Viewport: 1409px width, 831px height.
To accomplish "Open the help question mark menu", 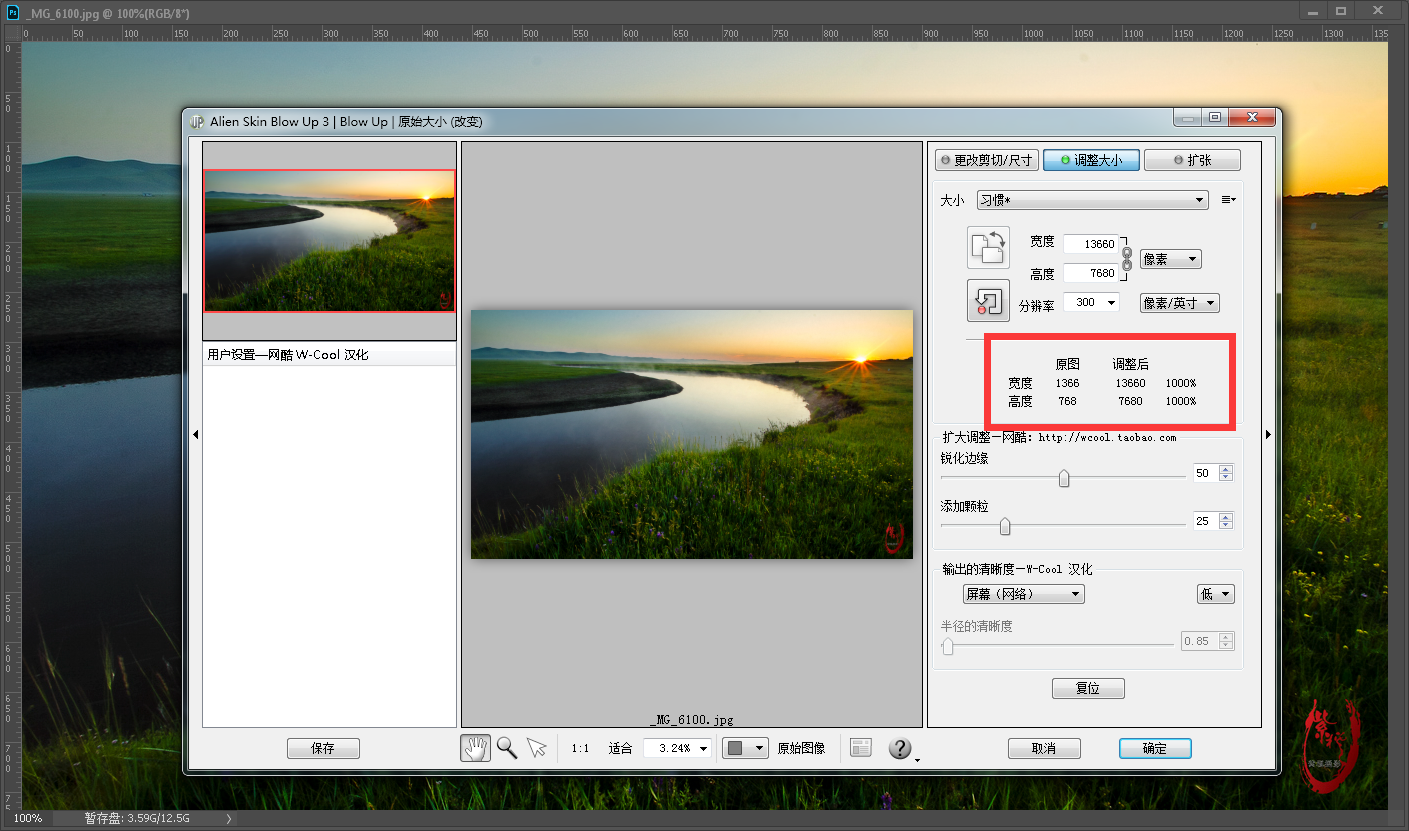I will tap(901, 748).
